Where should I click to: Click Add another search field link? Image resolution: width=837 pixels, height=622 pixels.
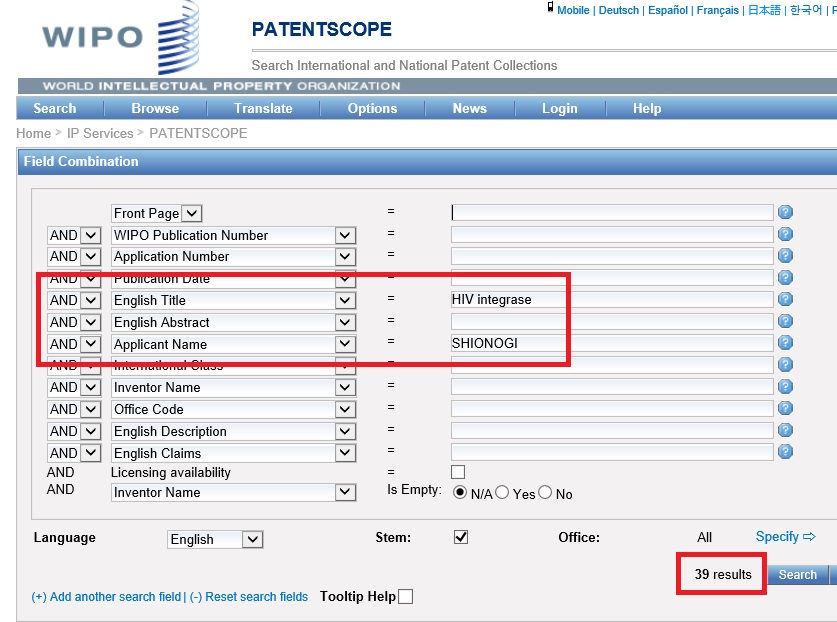point(106,596)
